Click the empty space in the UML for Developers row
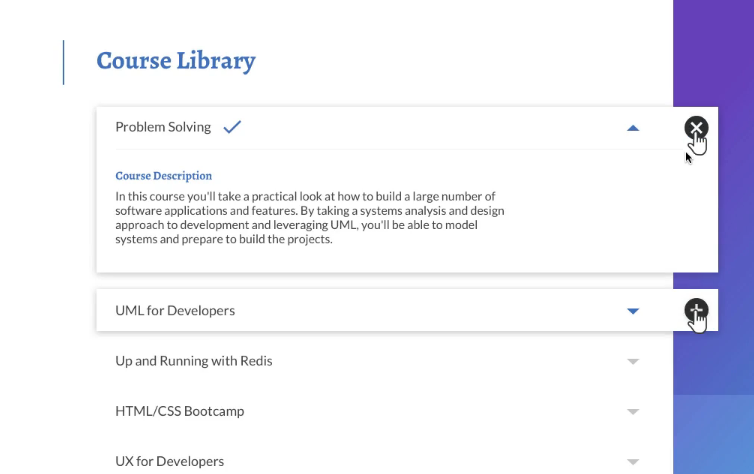This screenshot has width=754, height=474. point(420,311)
